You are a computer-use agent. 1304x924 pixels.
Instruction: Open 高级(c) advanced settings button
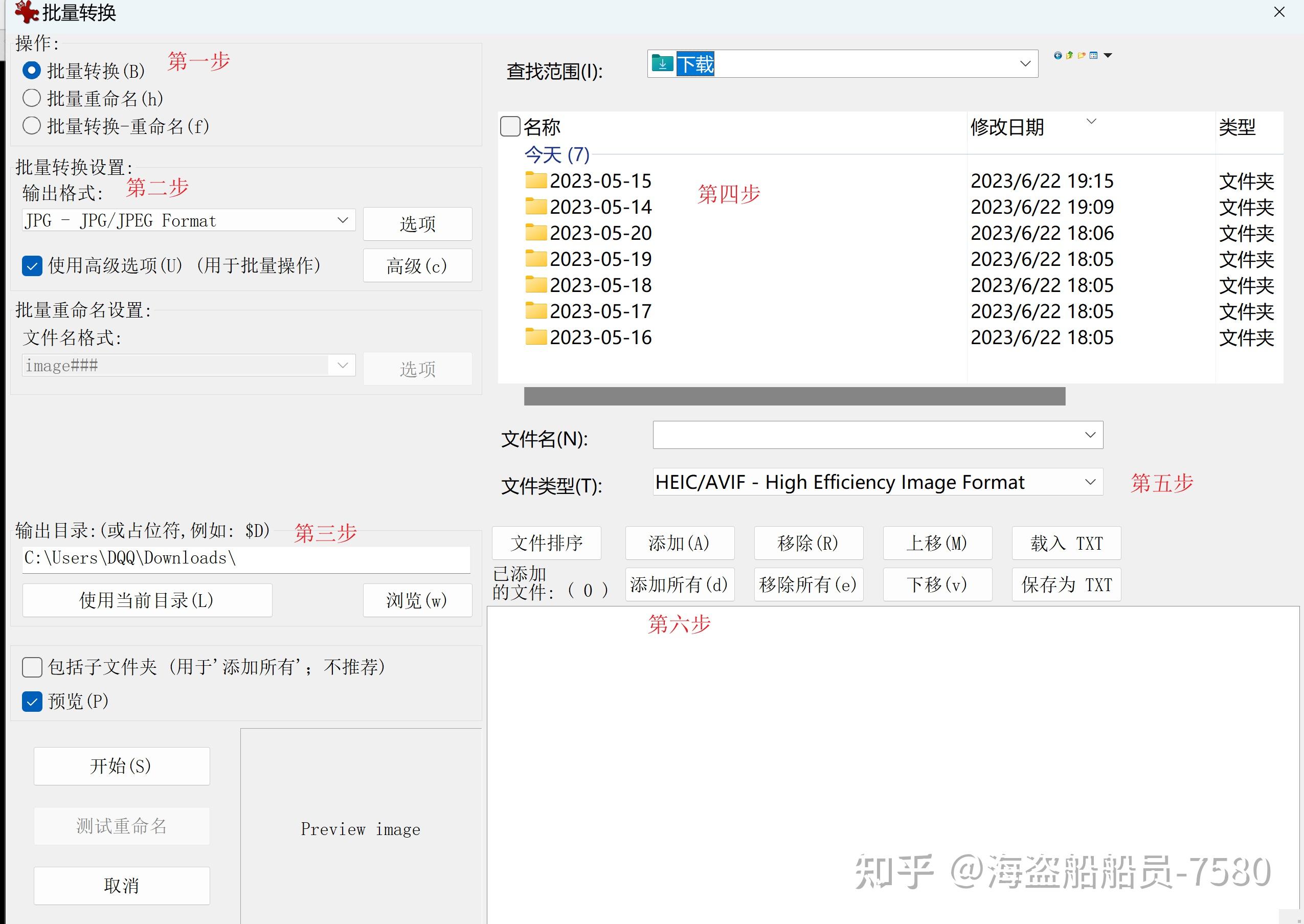pyautogui.click(x=418, y=265)
